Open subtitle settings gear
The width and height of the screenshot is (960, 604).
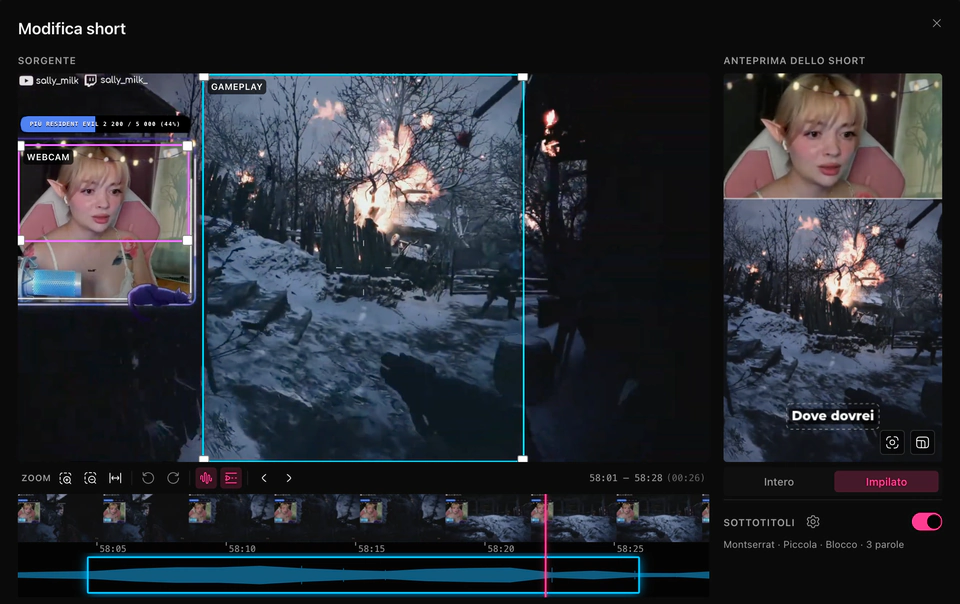point(813,522)
